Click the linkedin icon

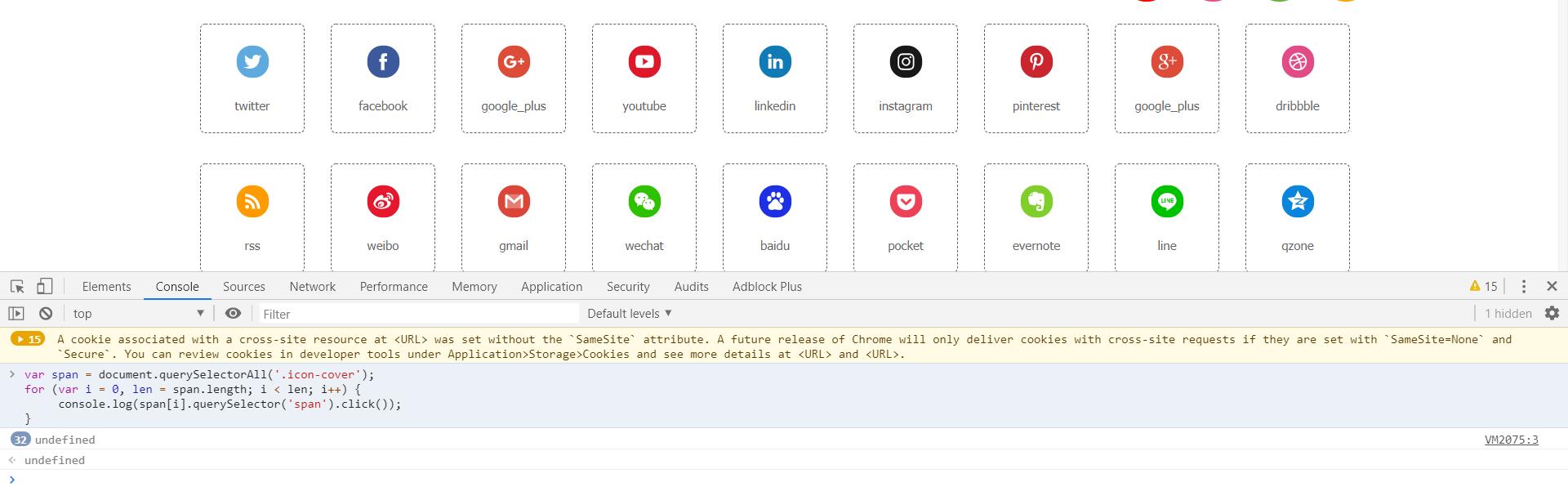775,61
